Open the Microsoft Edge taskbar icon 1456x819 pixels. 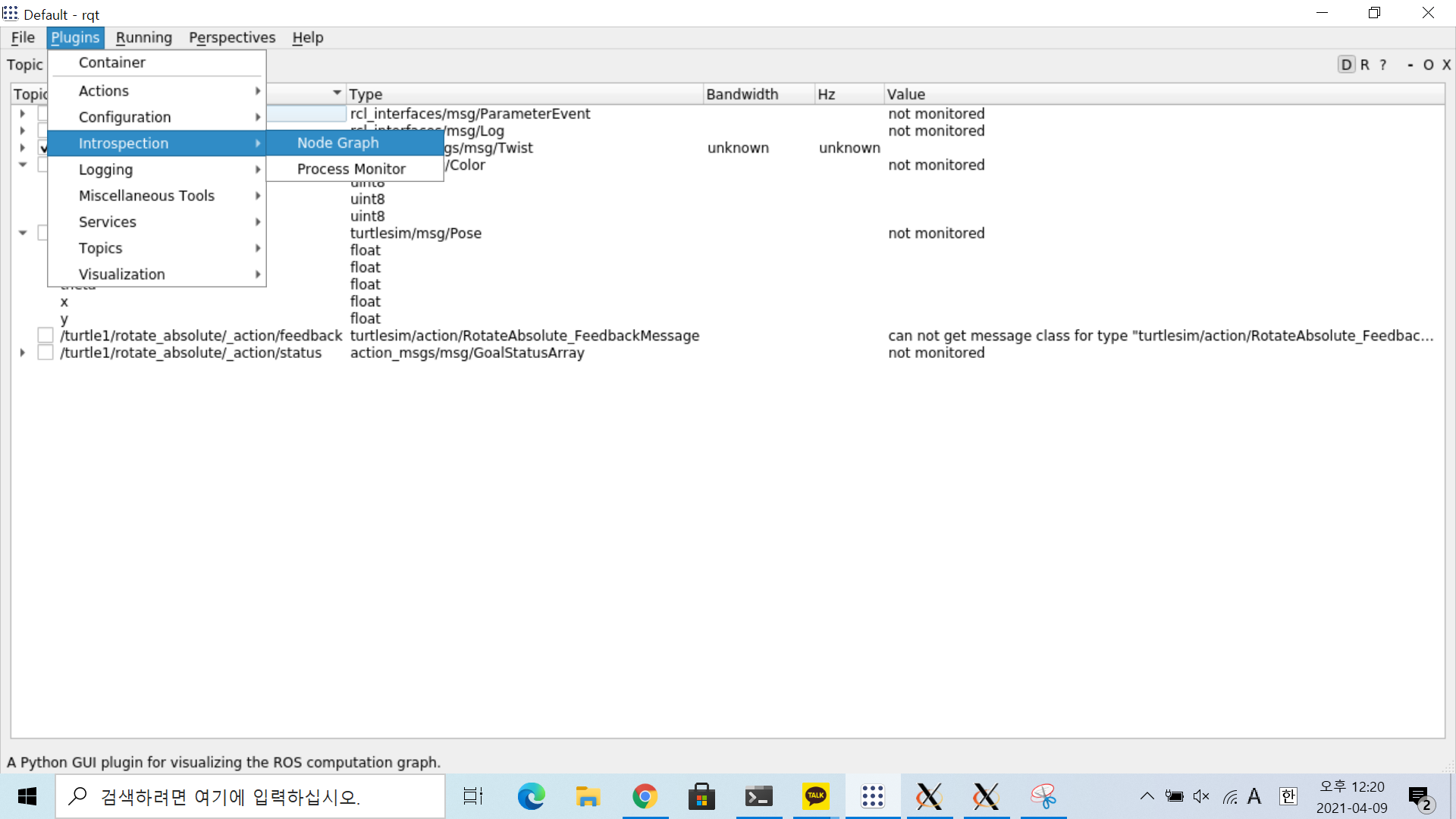pyautogui.click(x=531, y=796)
